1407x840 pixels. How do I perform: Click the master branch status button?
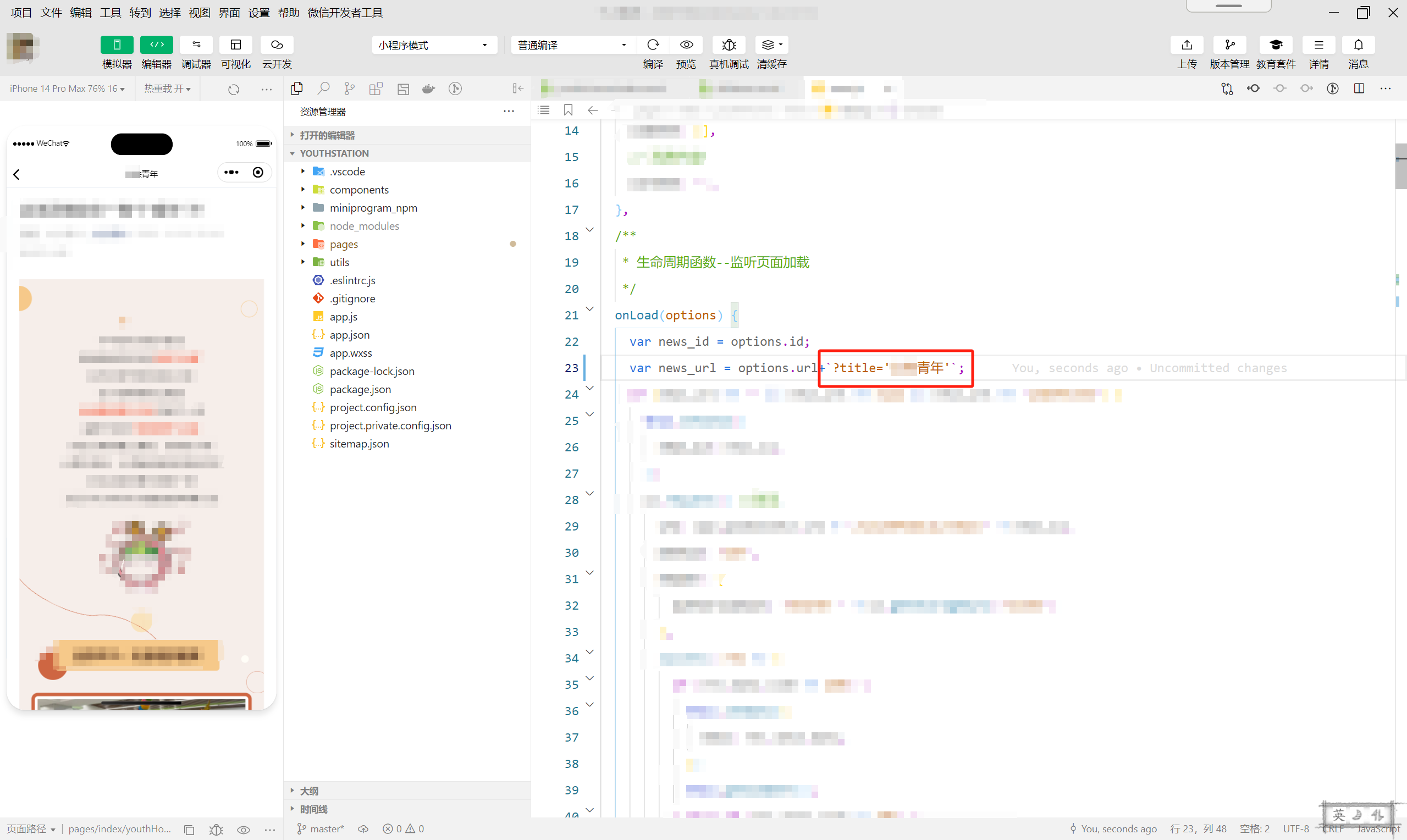321,828
